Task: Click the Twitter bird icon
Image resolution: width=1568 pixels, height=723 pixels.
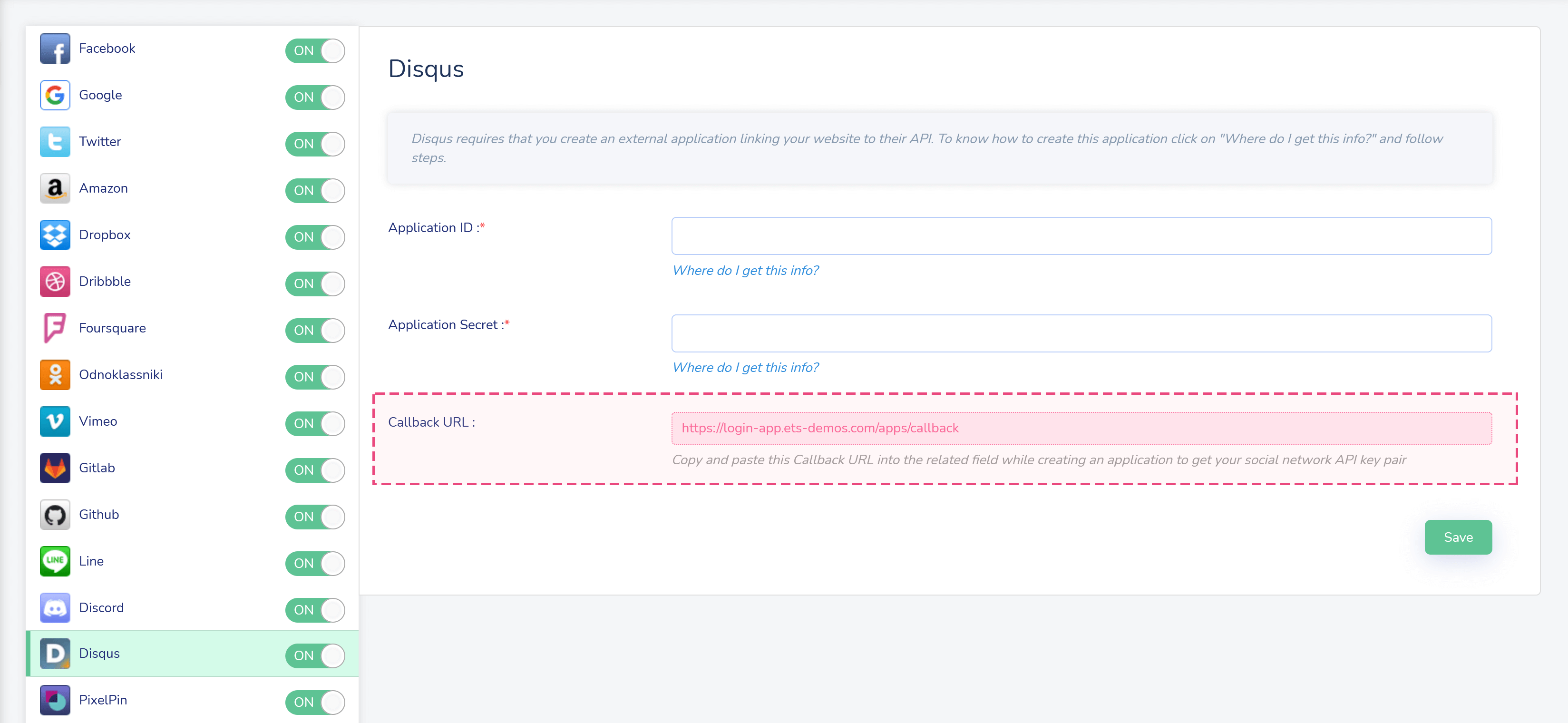Action: pyautogui.click(x=55, y=142)
